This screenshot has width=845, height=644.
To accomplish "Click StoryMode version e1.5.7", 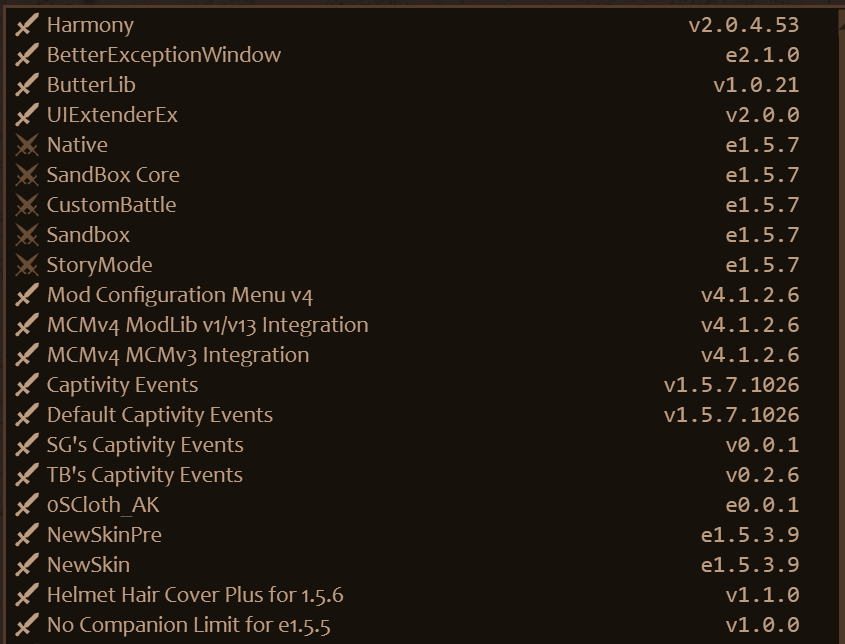I will pyautogui.click(x=763, y=265).
